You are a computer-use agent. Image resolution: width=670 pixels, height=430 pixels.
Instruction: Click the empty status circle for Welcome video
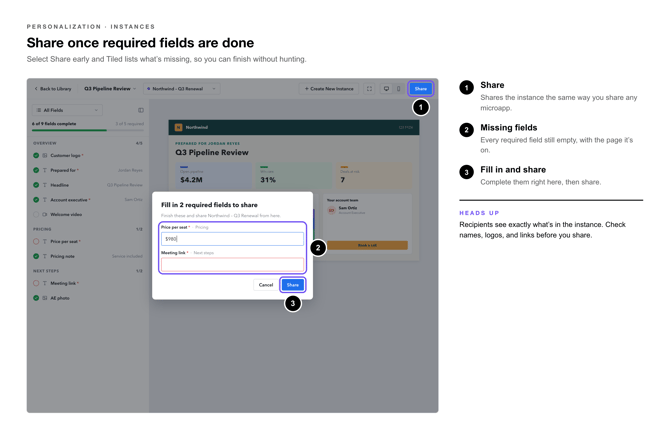pos(36,215)
